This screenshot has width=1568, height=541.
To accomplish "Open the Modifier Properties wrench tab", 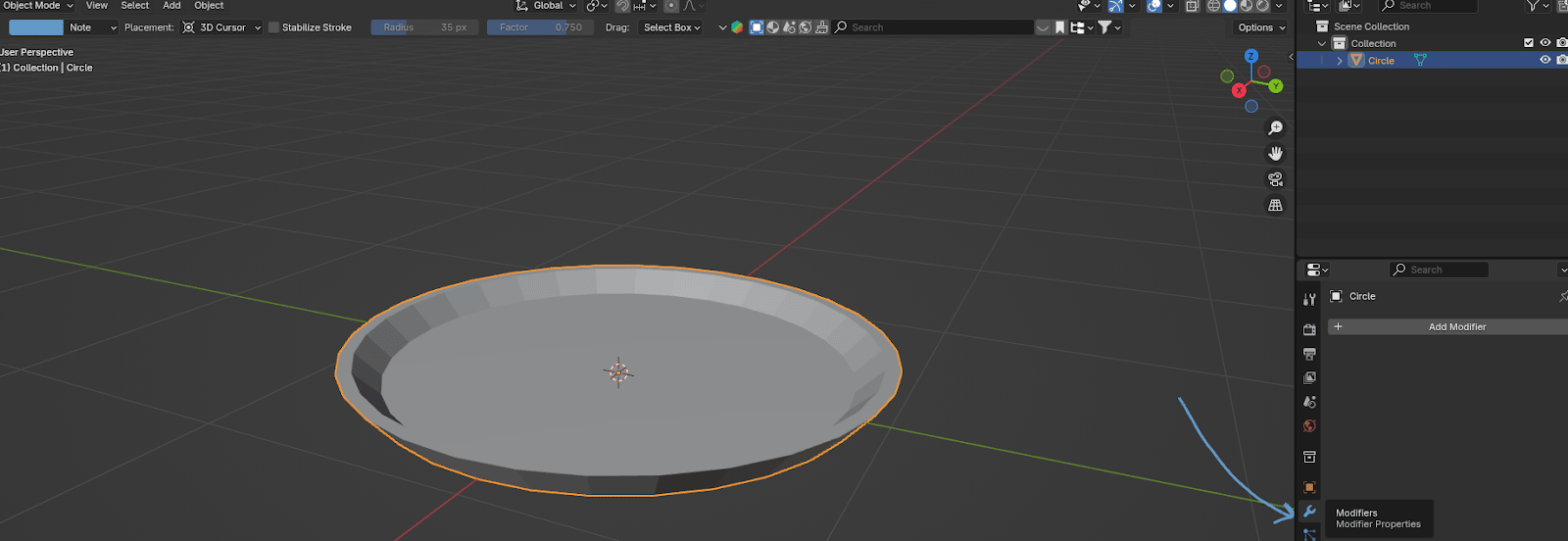I will (1309, 512).
